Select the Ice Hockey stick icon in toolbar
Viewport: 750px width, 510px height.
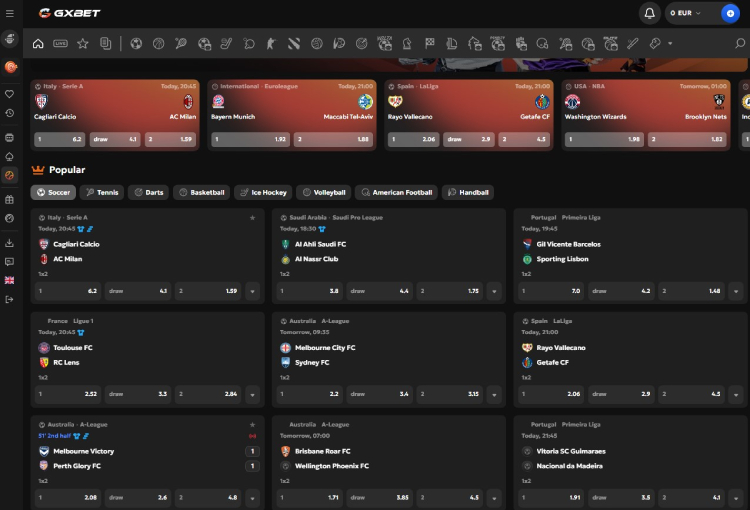[226, 44]
